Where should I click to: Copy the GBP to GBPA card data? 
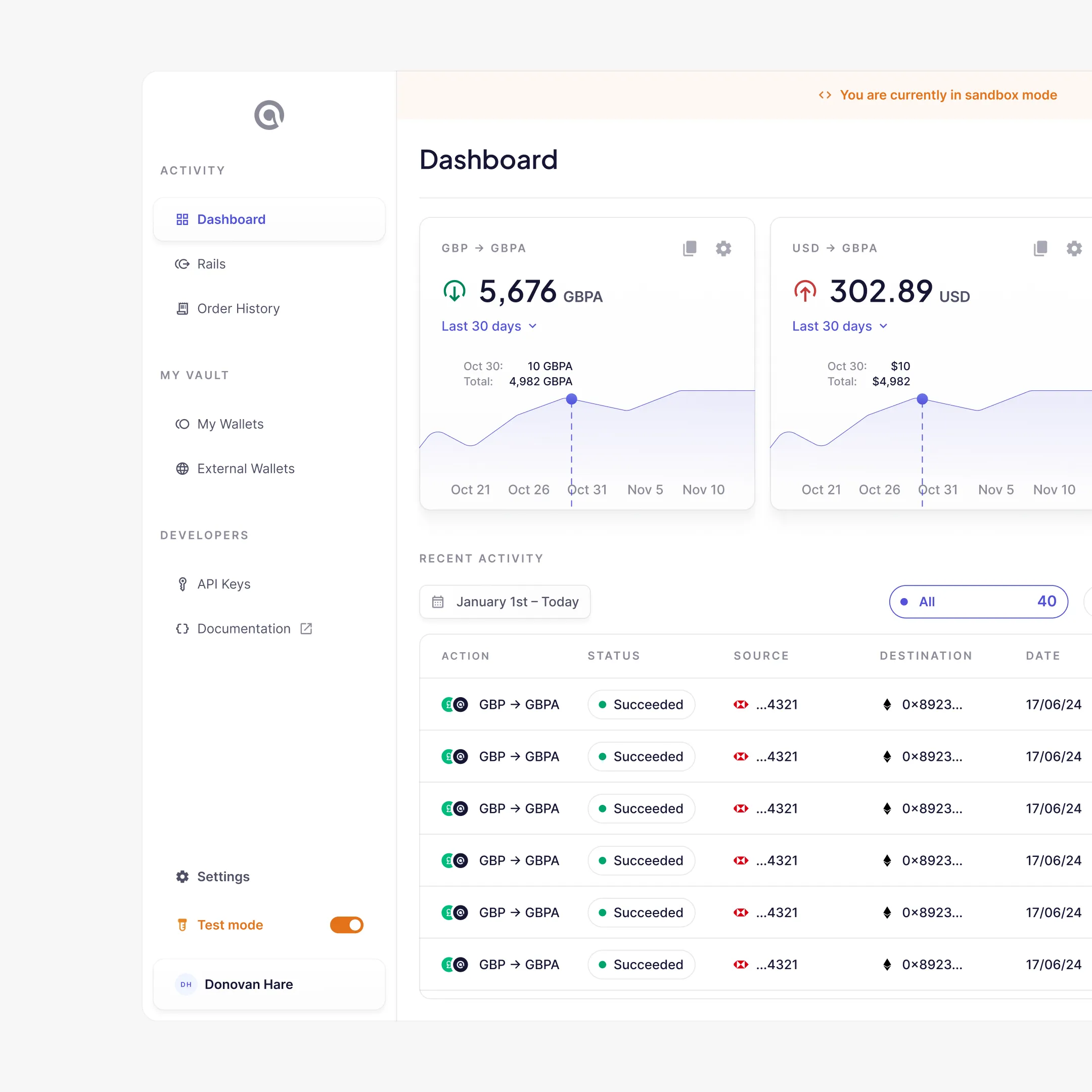tap(690, 249)
